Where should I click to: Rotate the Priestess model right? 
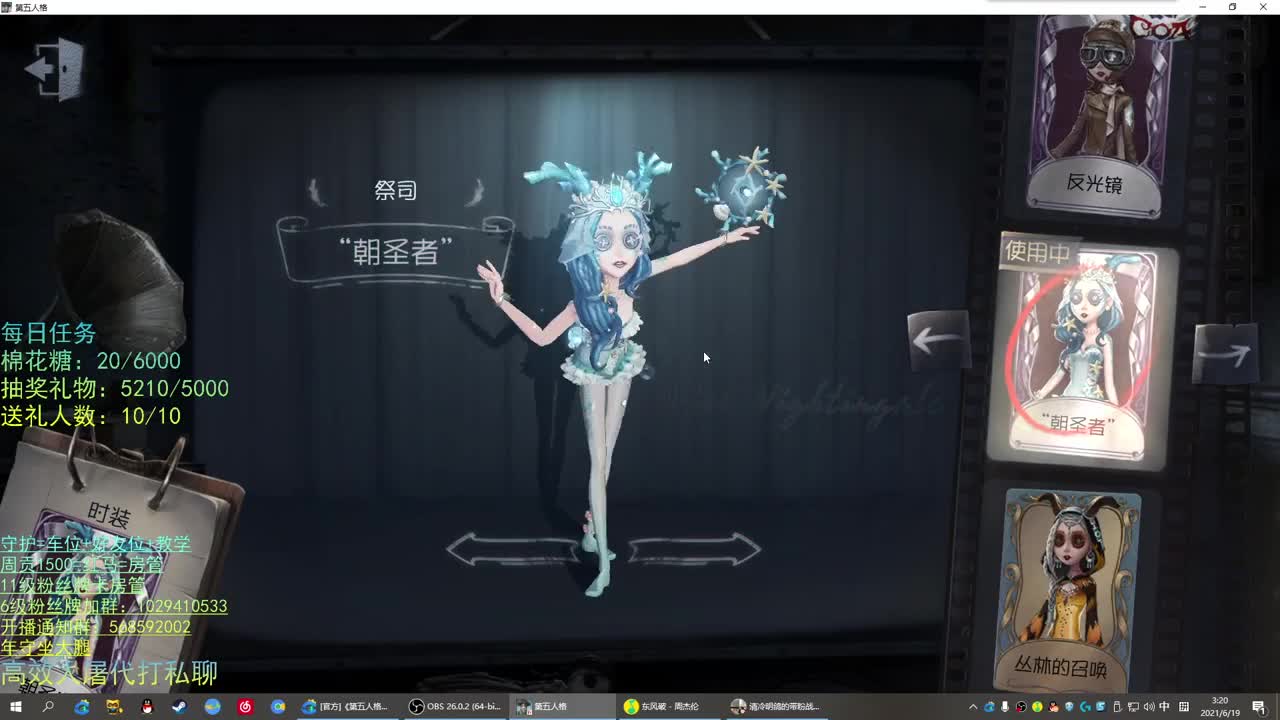695,549
